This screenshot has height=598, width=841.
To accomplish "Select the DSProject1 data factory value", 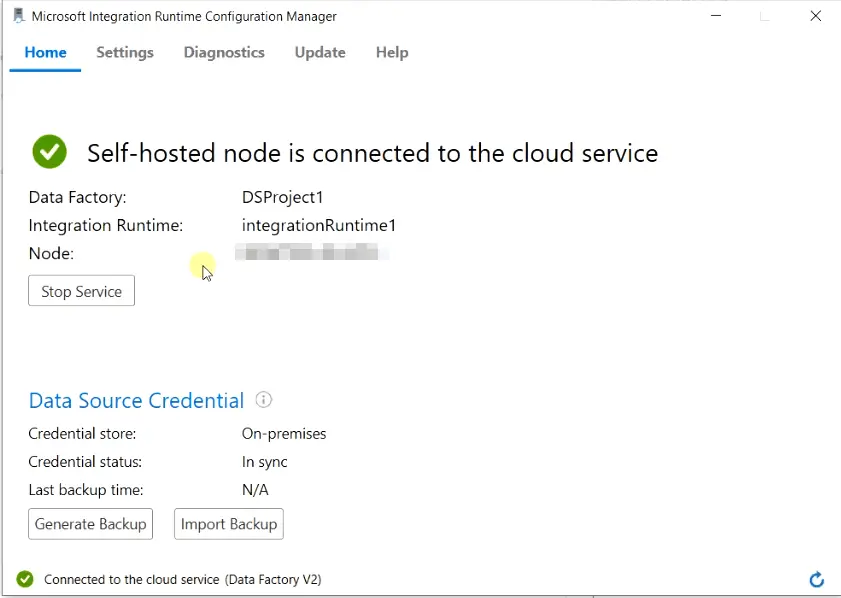I will click(x=283, y=197).
